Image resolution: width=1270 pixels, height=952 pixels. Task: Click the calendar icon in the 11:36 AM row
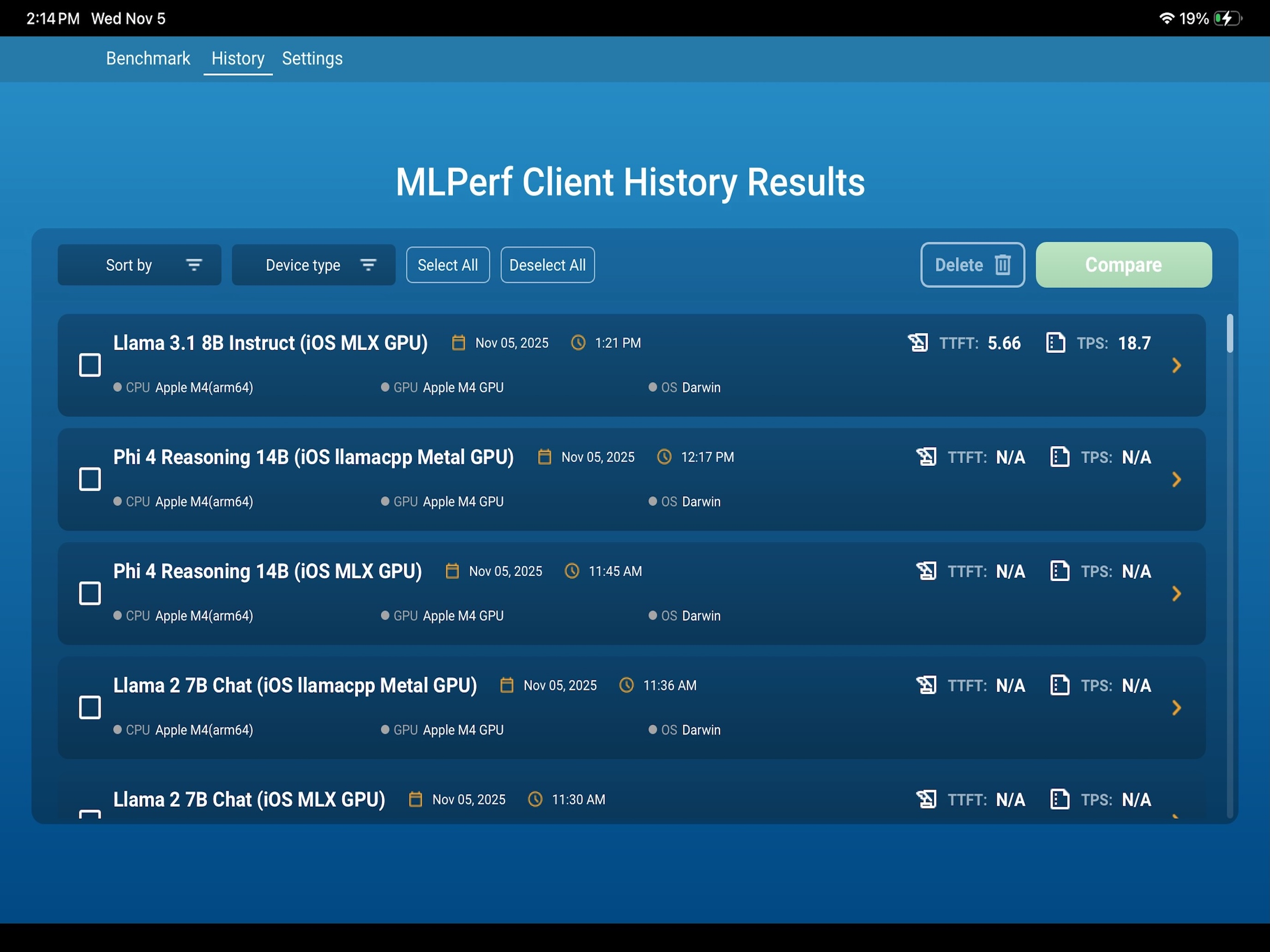[506, 685]
